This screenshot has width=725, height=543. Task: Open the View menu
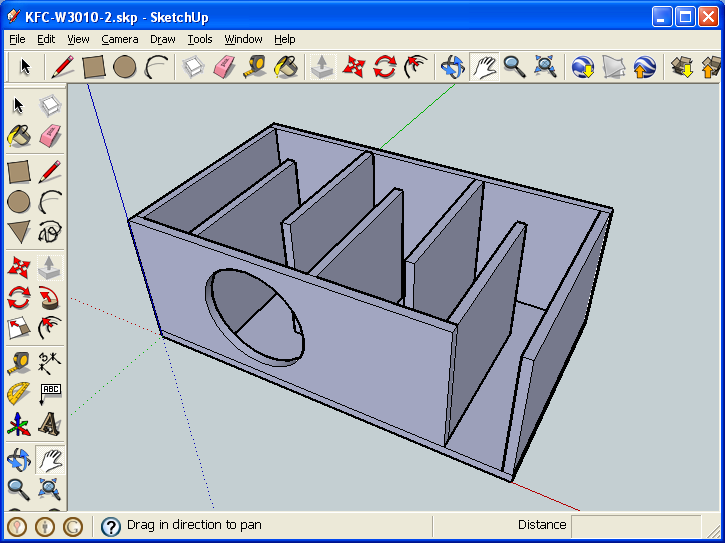click(x=78, y=39)
